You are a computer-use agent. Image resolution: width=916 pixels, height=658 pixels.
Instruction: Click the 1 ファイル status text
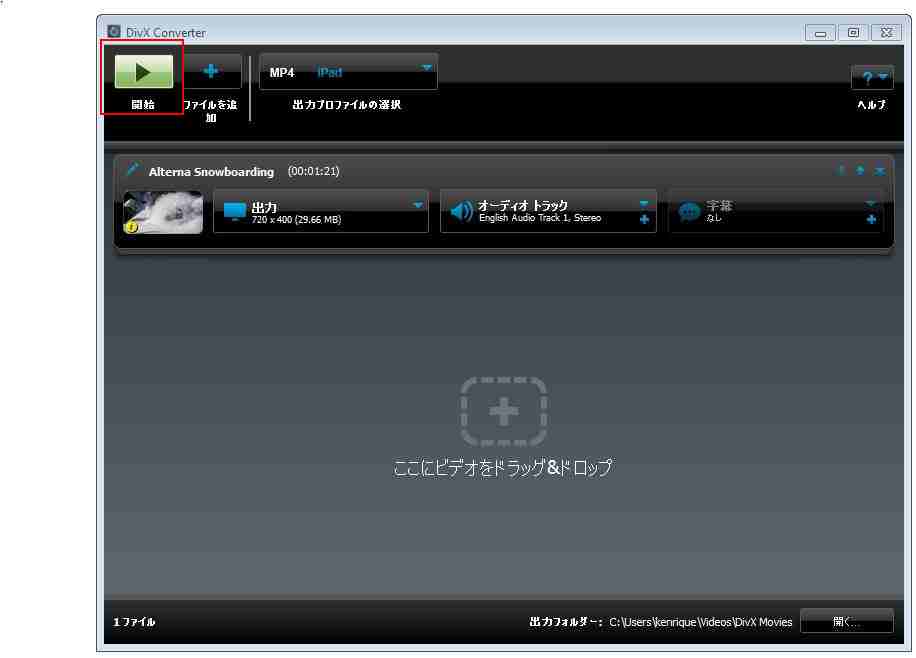click(134, 622)
